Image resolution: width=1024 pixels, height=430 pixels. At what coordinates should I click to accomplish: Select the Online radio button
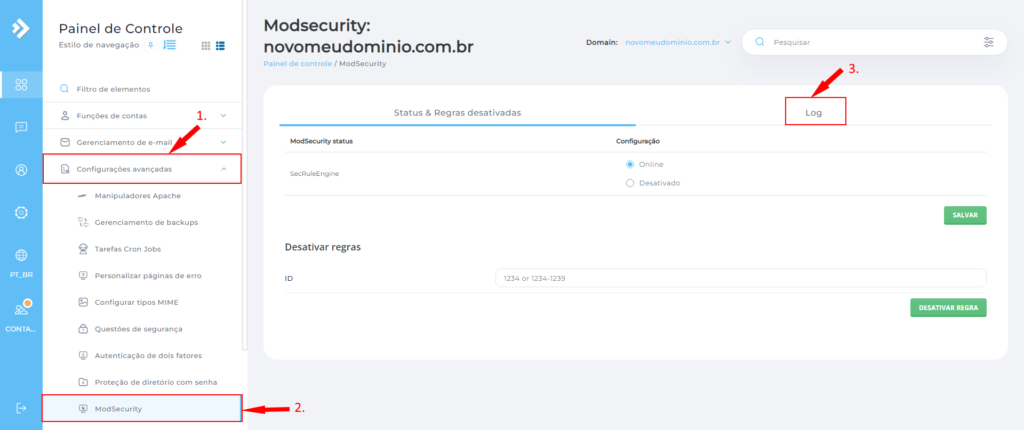[x=629, y=164]
